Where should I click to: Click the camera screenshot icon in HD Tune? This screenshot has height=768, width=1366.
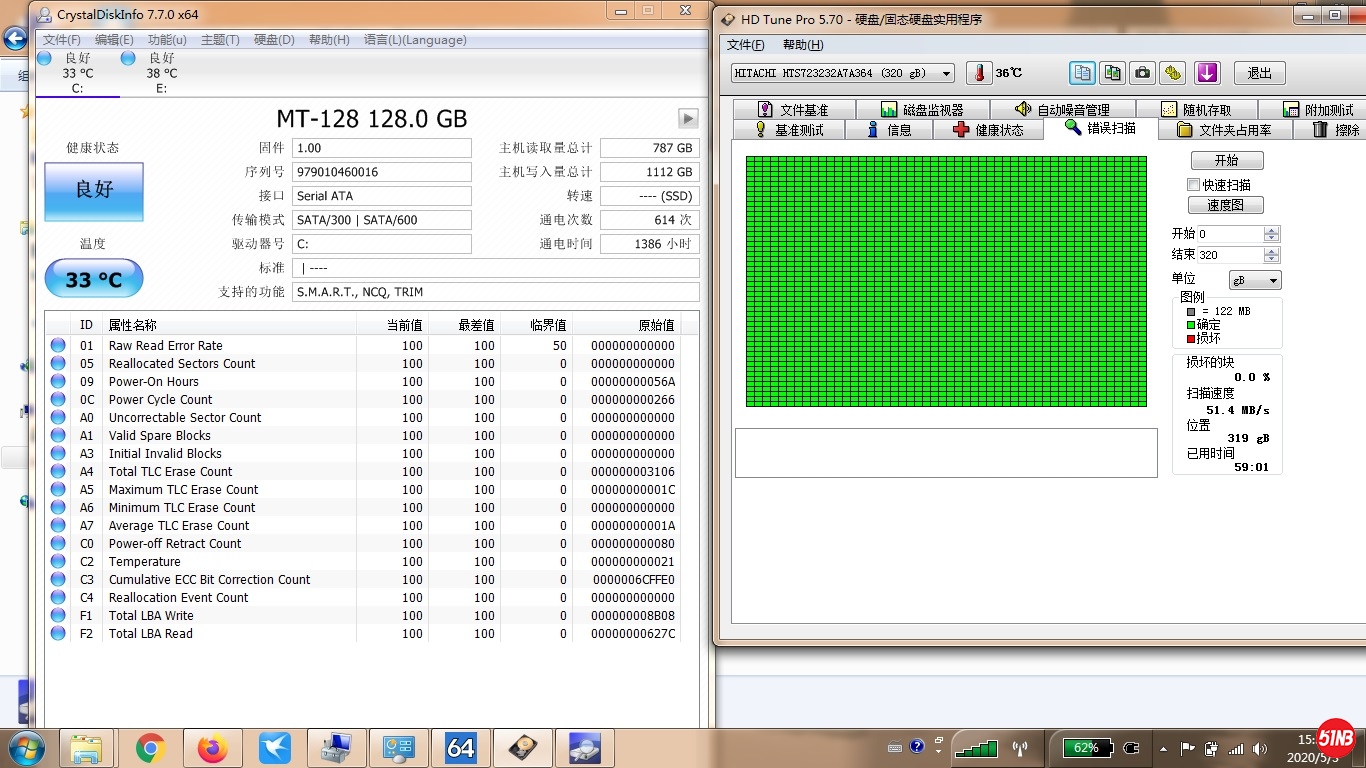pyautogui.click(x=1142, y=73)
